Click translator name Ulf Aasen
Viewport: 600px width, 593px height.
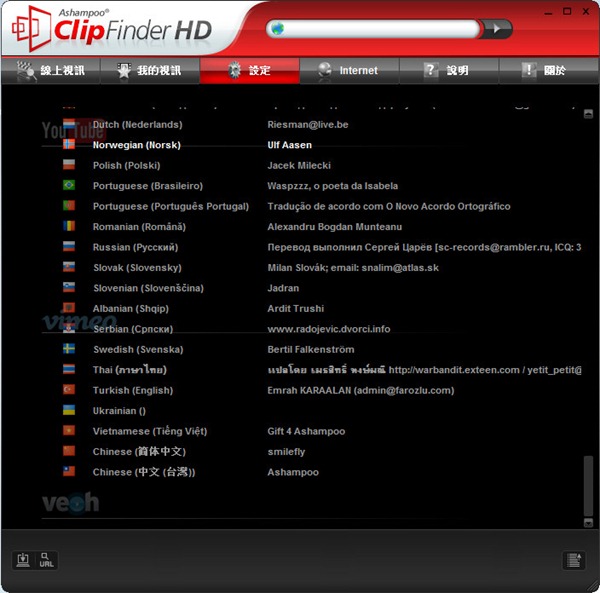[x=289, y=145]
